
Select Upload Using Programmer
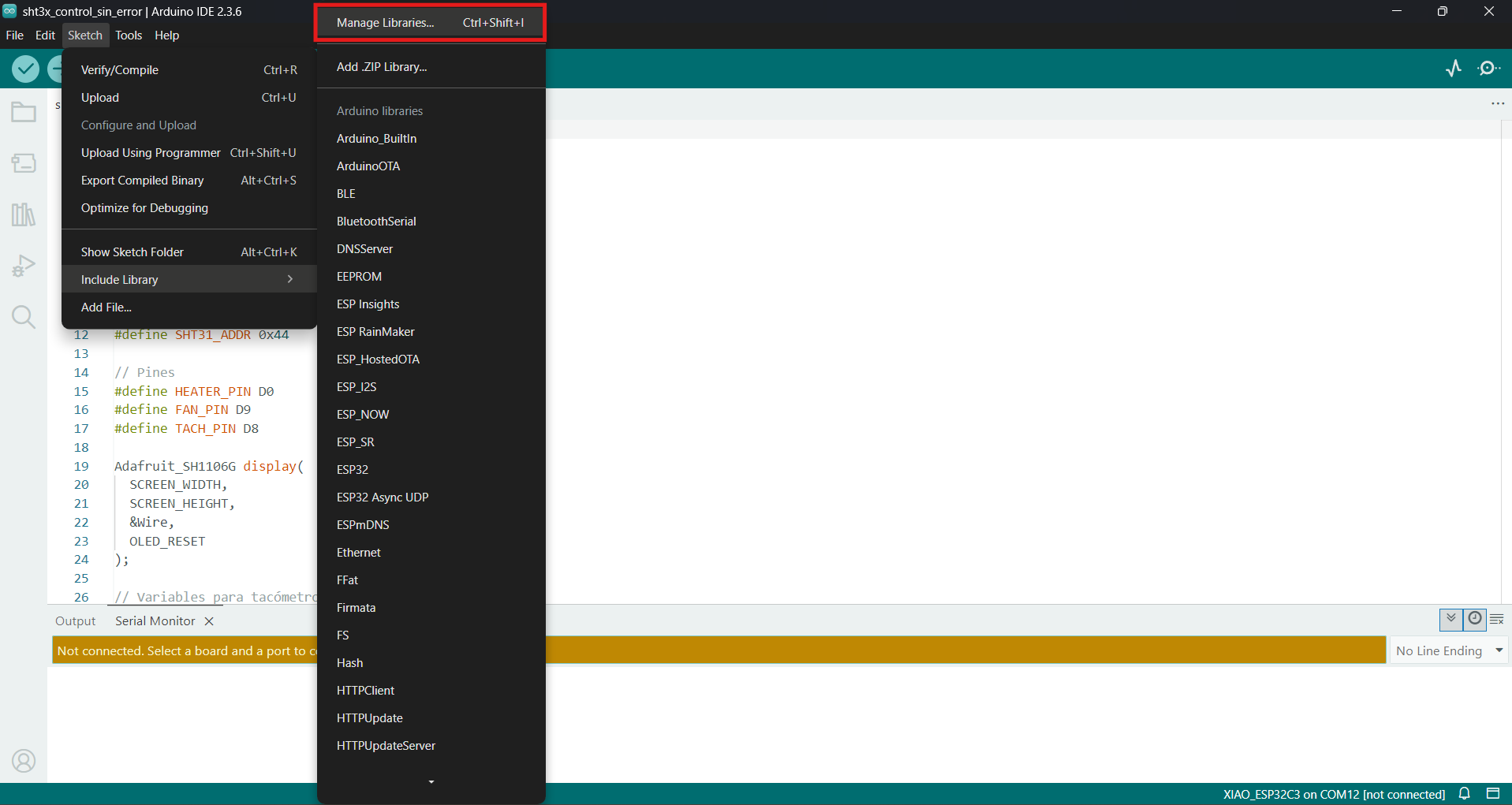189,153
